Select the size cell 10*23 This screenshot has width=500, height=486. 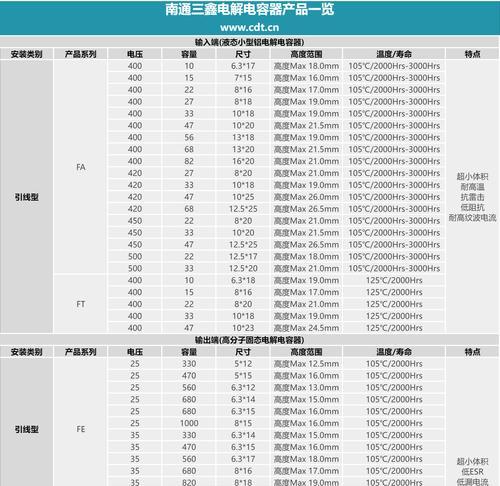[243, 328]
